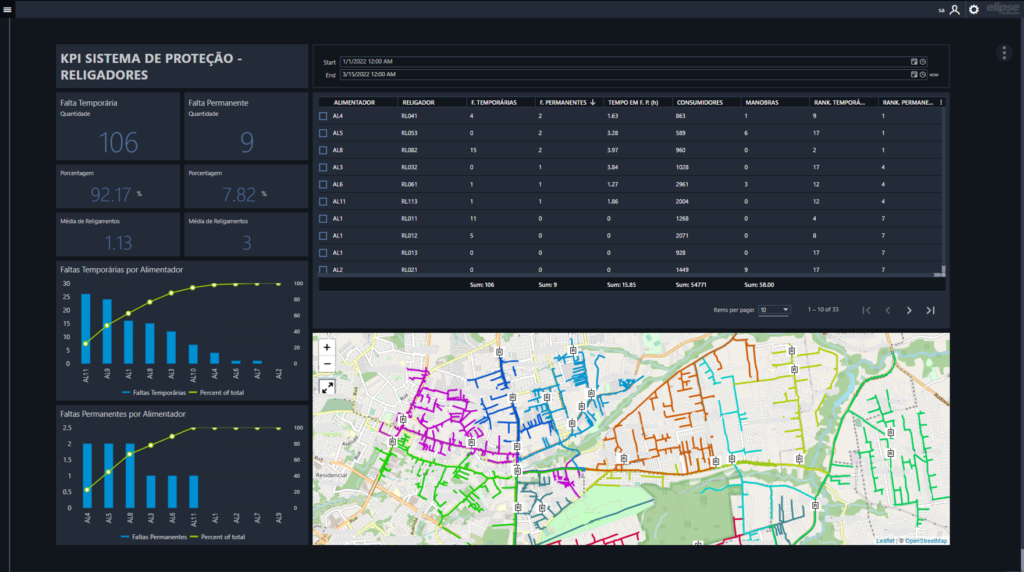The image size is (1024, 572).
Task: Open the settings gear icon
Action: (x=974, y=10)
